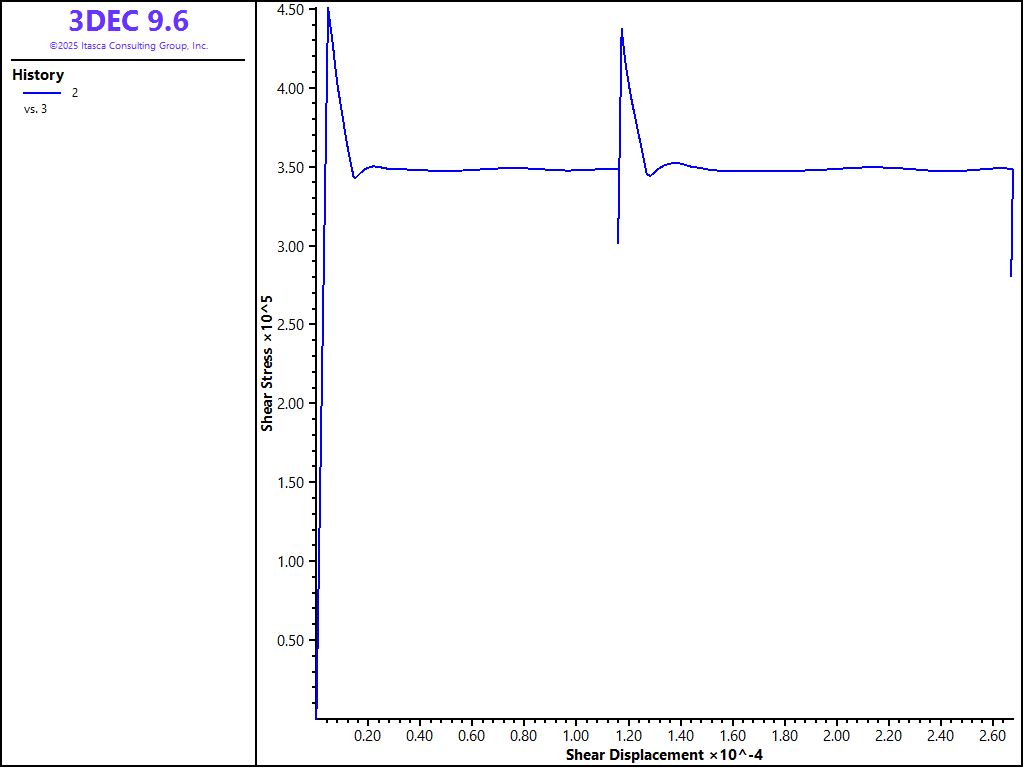Click the first peak of the blue curve
Screen dimensions: 1024x768
(x=328, y=9)
